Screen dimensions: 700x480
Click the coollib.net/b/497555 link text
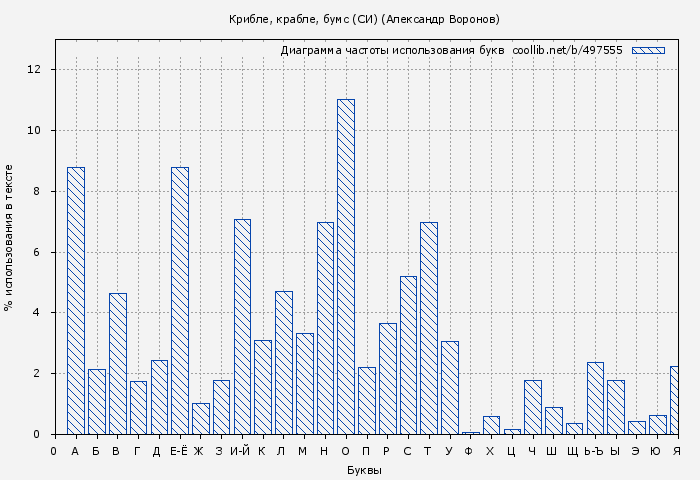567,50
